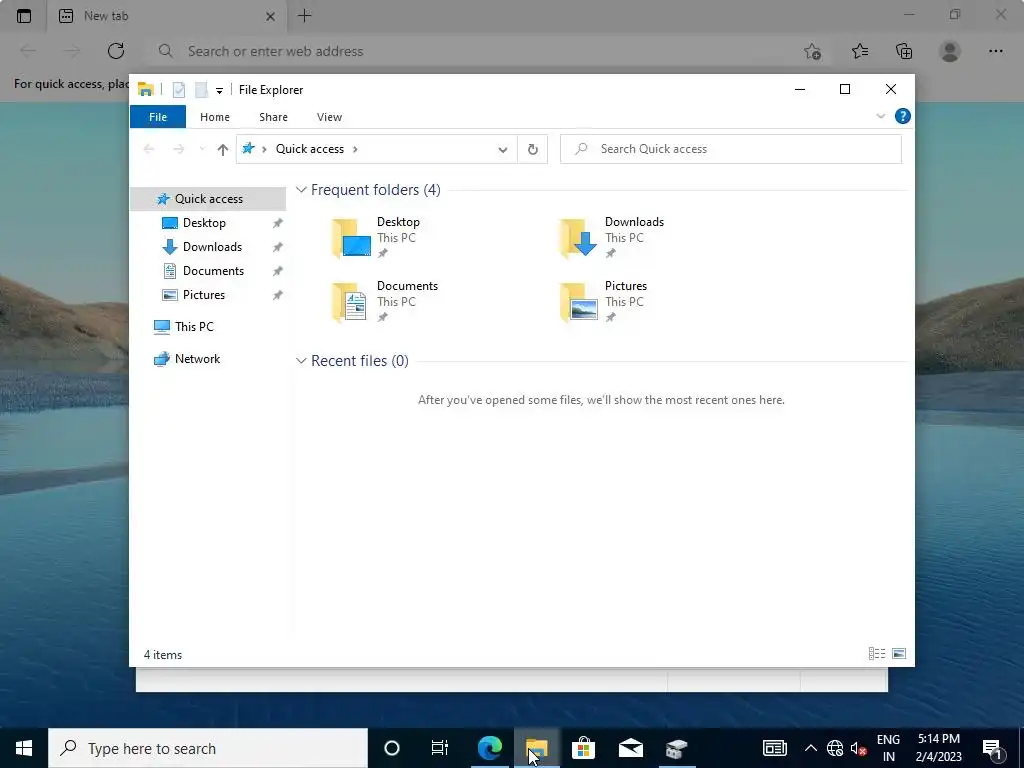
Task: Select This PC in navigation pane
Action: coord(194,327)
